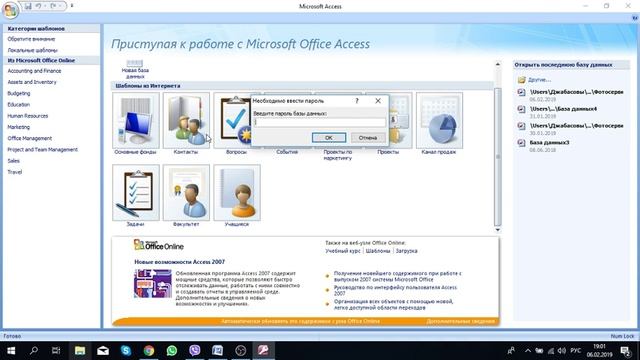Click automatic content update link in orange bar
The height and width of the screenshot is (360, 640).
click(x=300, y=322)
